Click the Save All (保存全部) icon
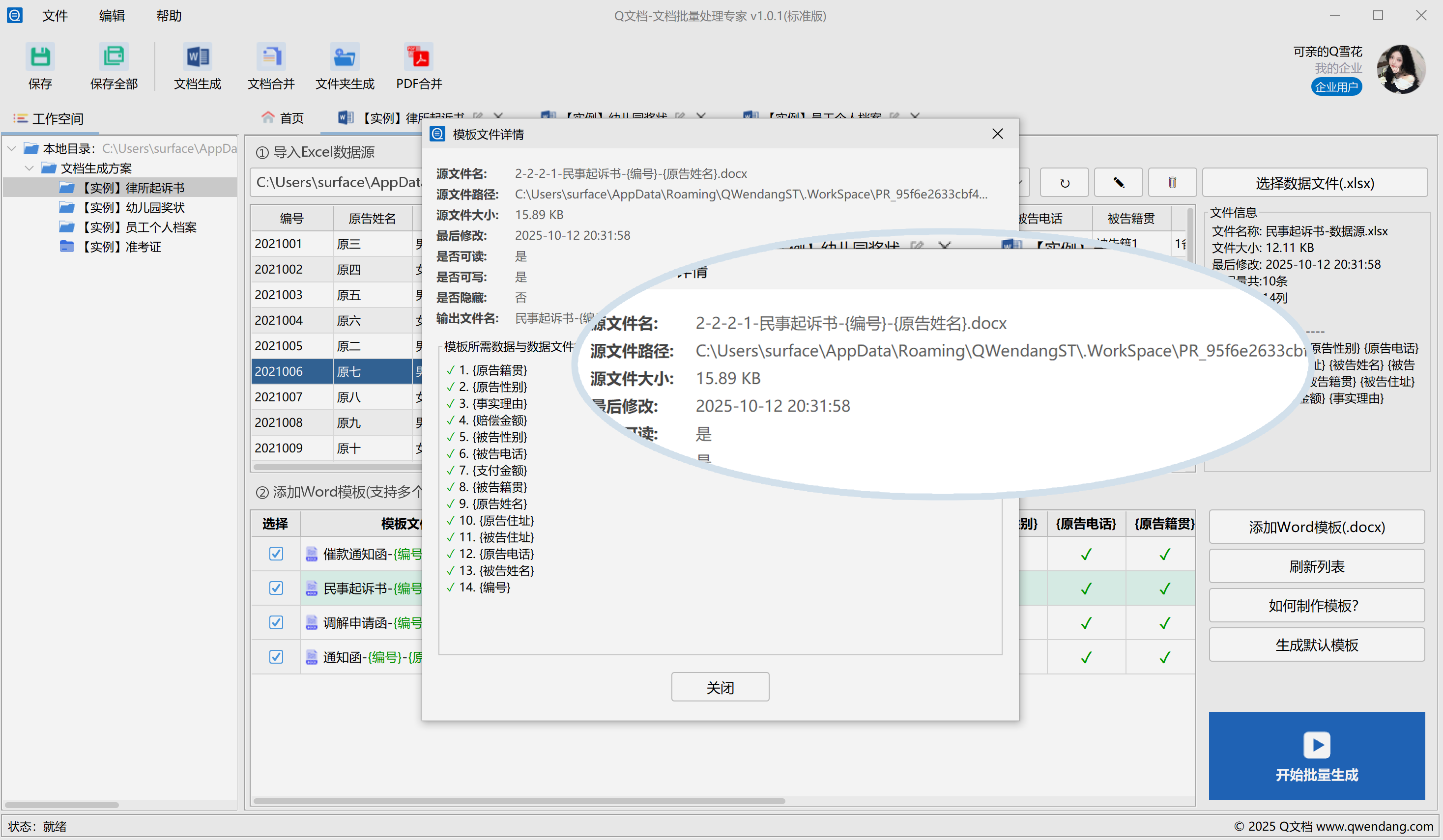The width and height of the screenshot is (1443, 840). 114,57
